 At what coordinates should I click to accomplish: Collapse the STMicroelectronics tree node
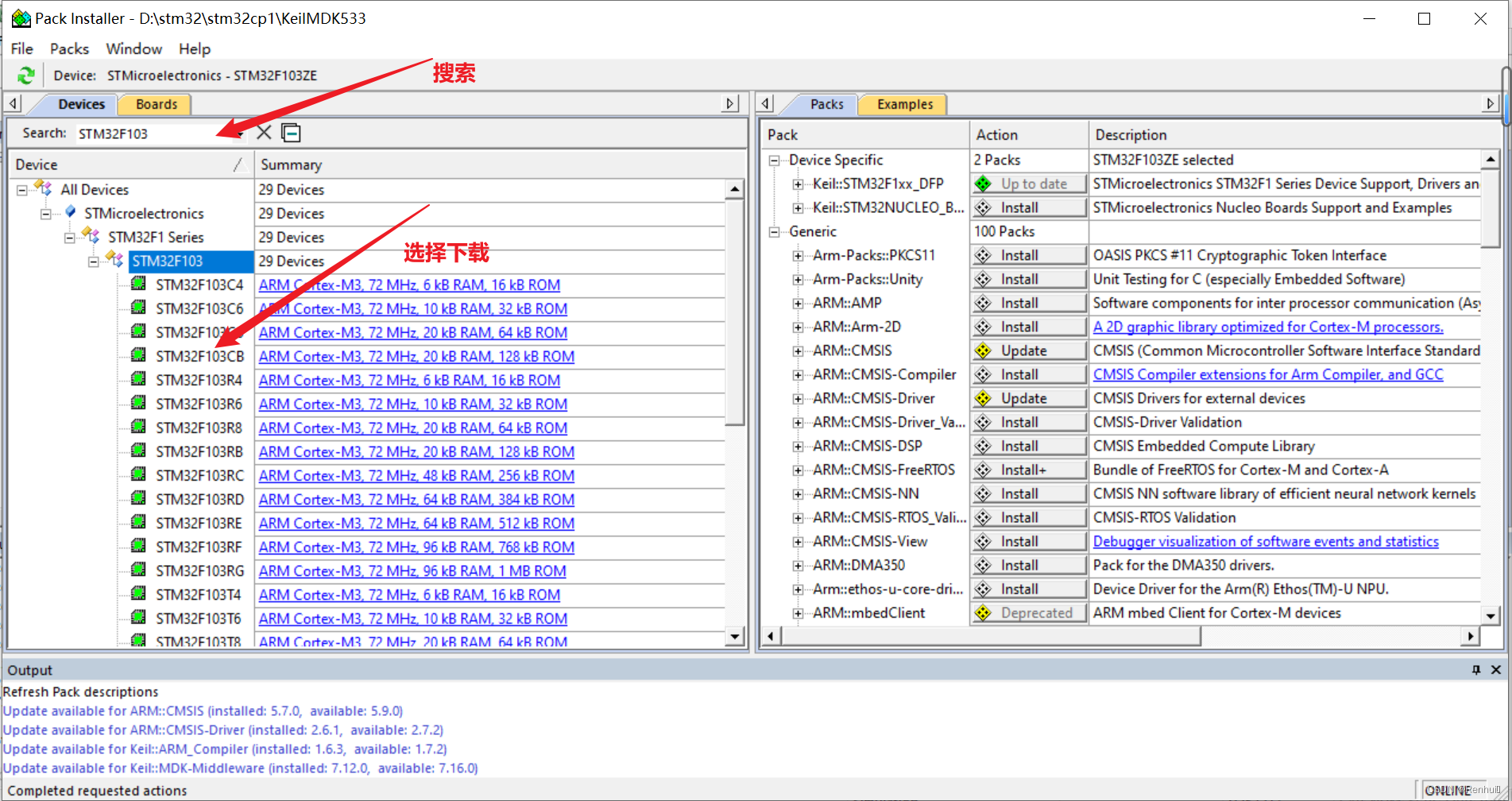[x=46, y=214]
